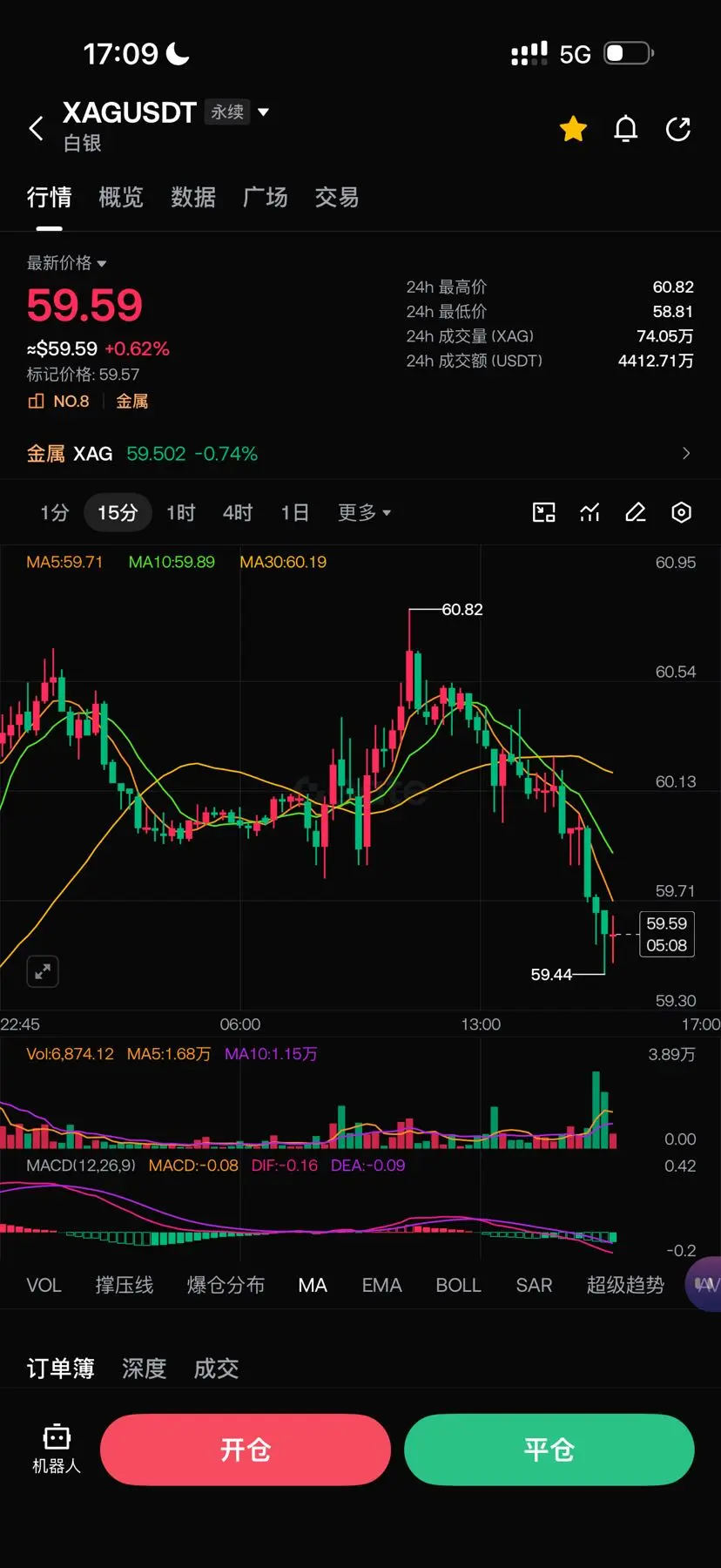Open the 金属 XAG row chevron
This screenshot has width=721, height=1568.
(686, 453)
